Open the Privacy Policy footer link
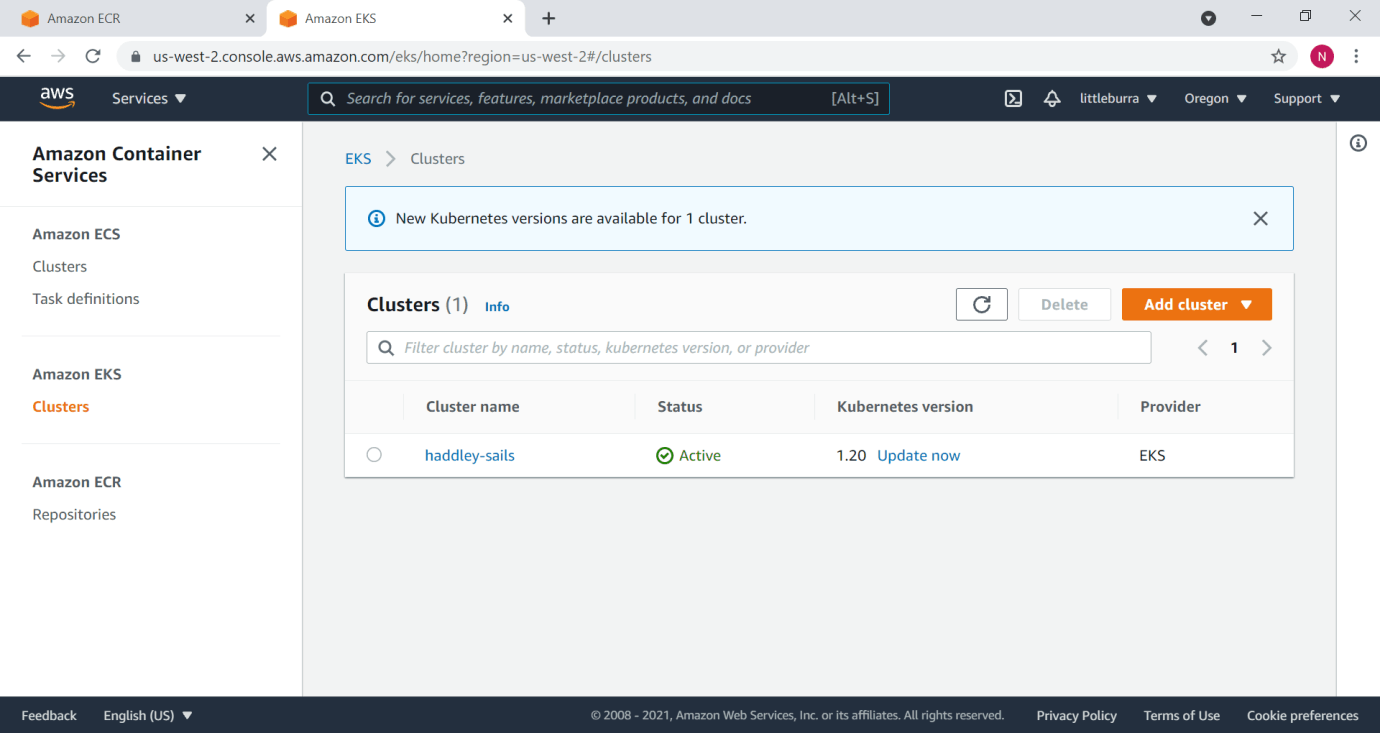 tap(1077, 715)
